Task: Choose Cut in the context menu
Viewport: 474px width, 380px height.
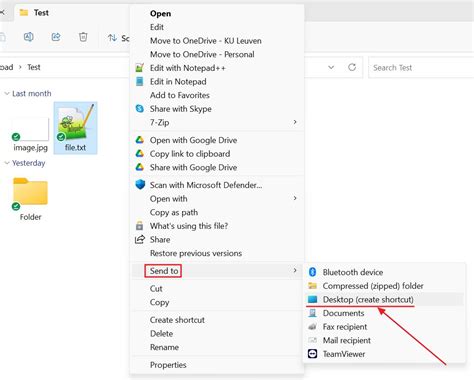Action: click(156, 289)
